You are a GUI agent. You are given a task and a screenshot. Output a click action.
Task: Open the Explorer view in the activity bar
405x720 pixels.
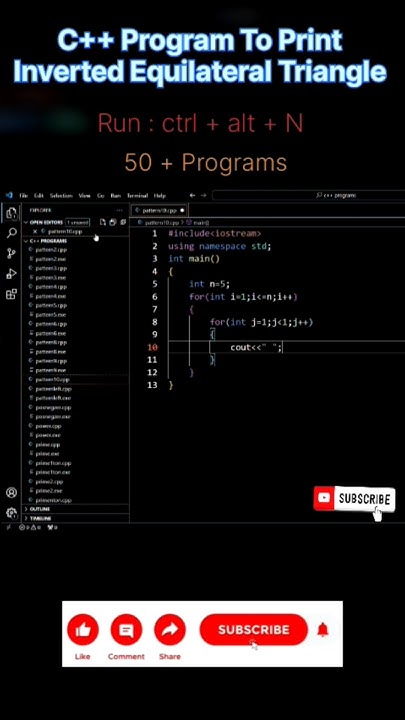pyautogui.click(x=11, y=213)
